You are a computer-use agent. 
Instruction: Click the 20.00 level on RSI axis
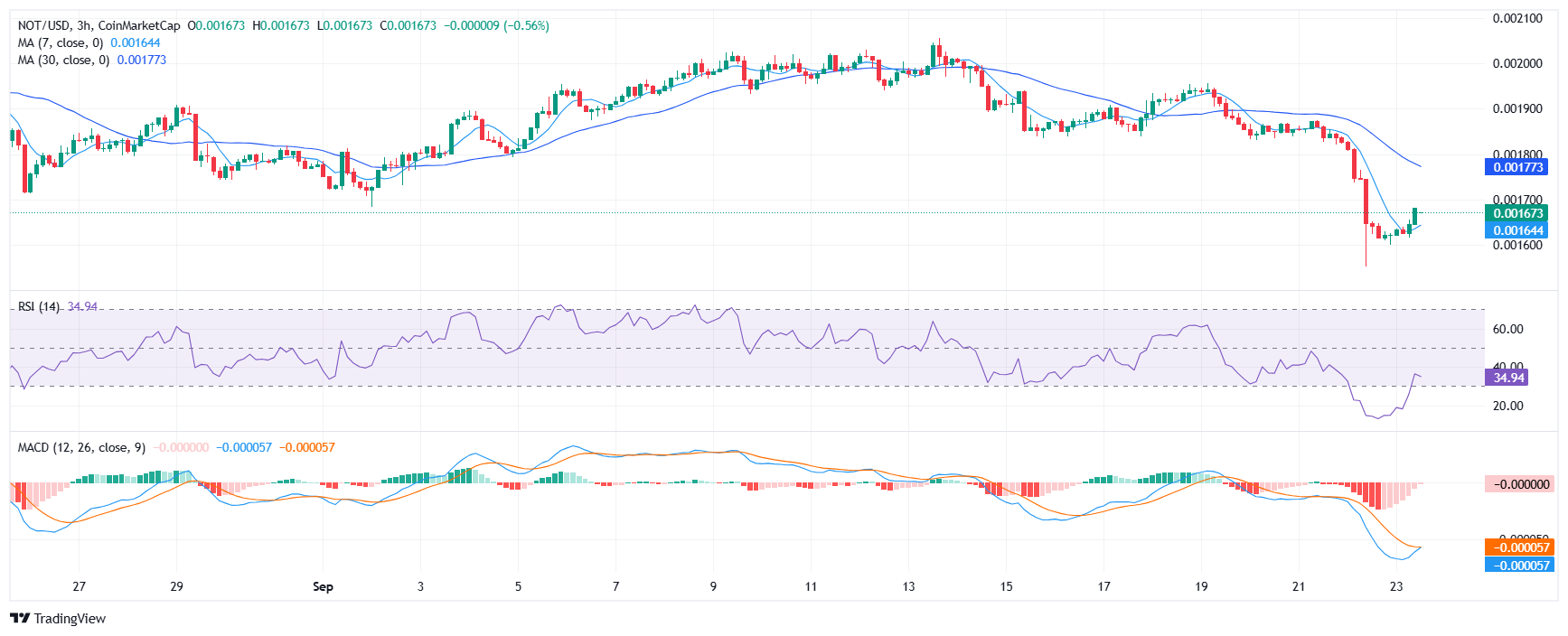[x=1507, y=406]
